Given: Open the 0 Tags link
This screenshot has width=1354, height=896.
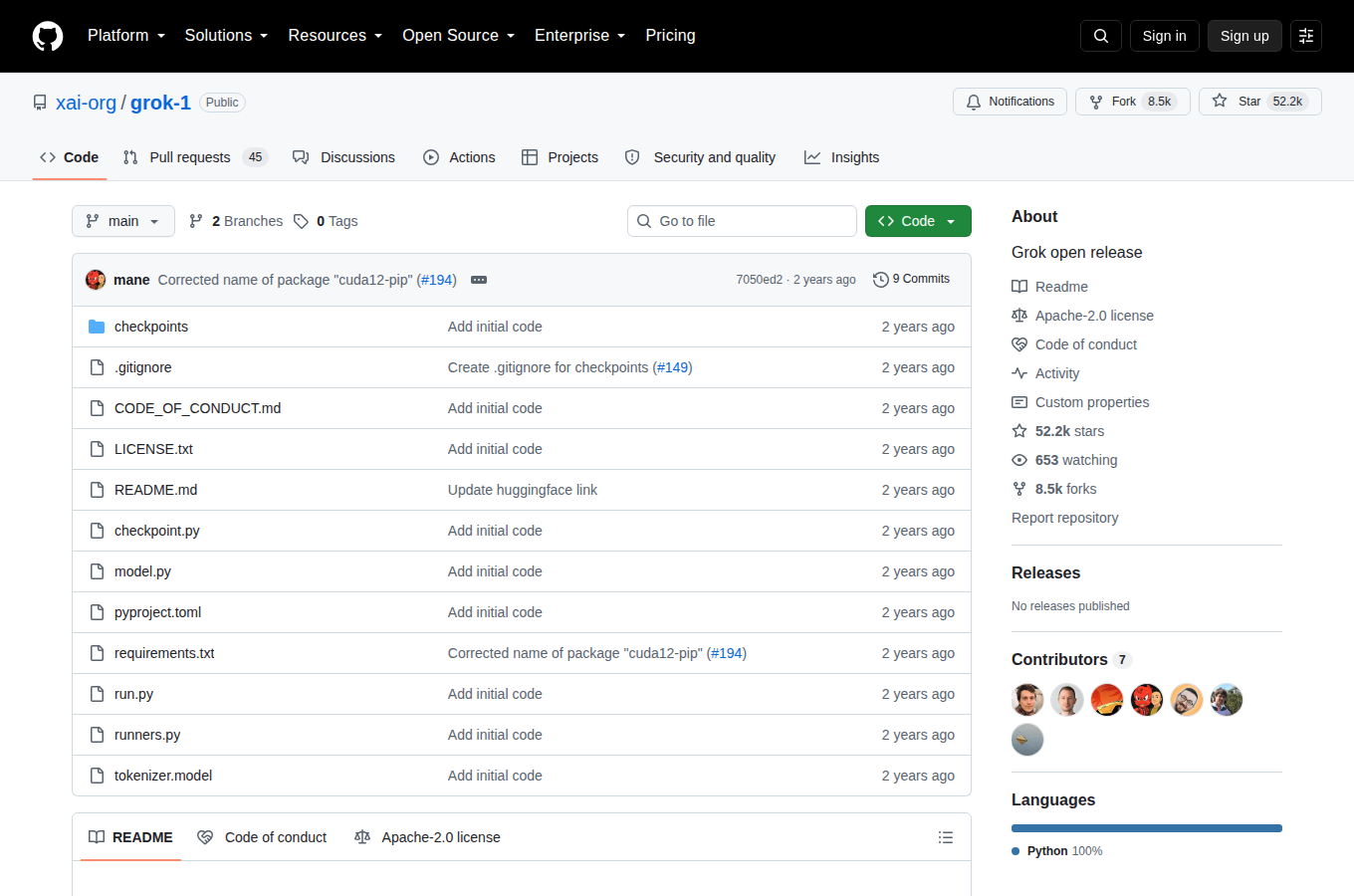Looking at the screenshot, I should (x=326, y=221).
